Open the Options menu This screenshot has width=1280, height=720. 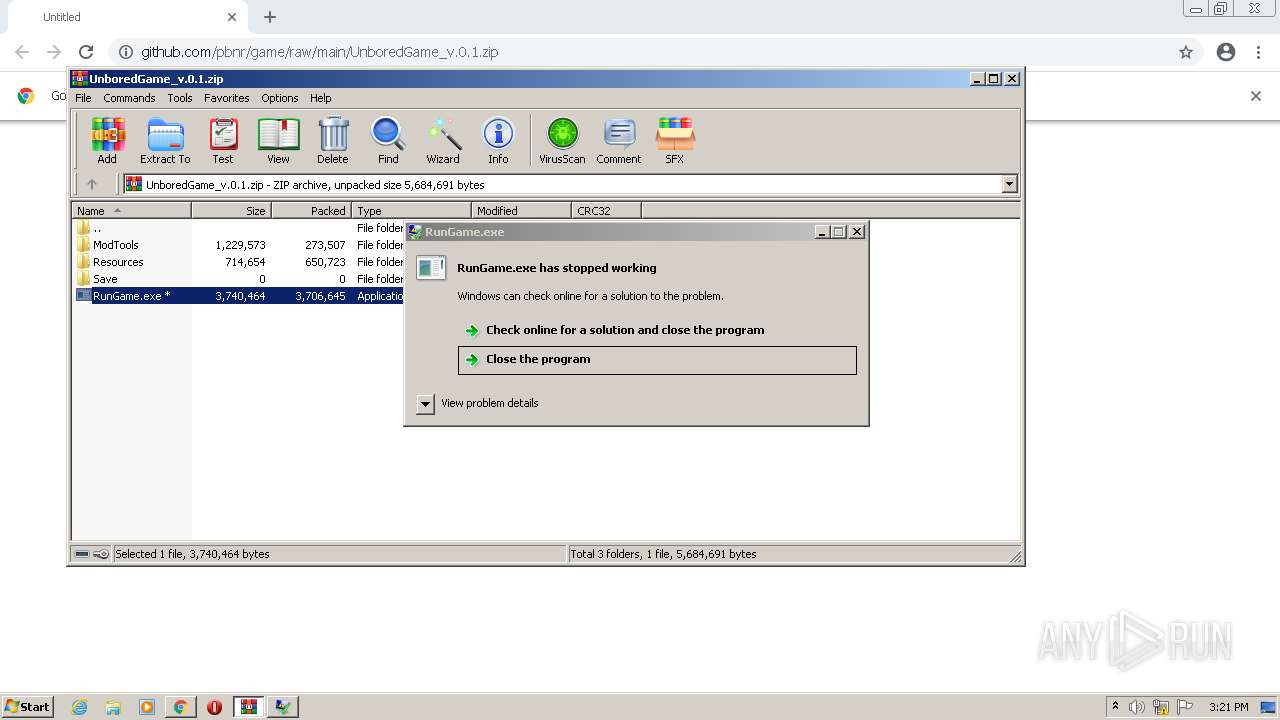pyautogui.click(x=280, y=98)
